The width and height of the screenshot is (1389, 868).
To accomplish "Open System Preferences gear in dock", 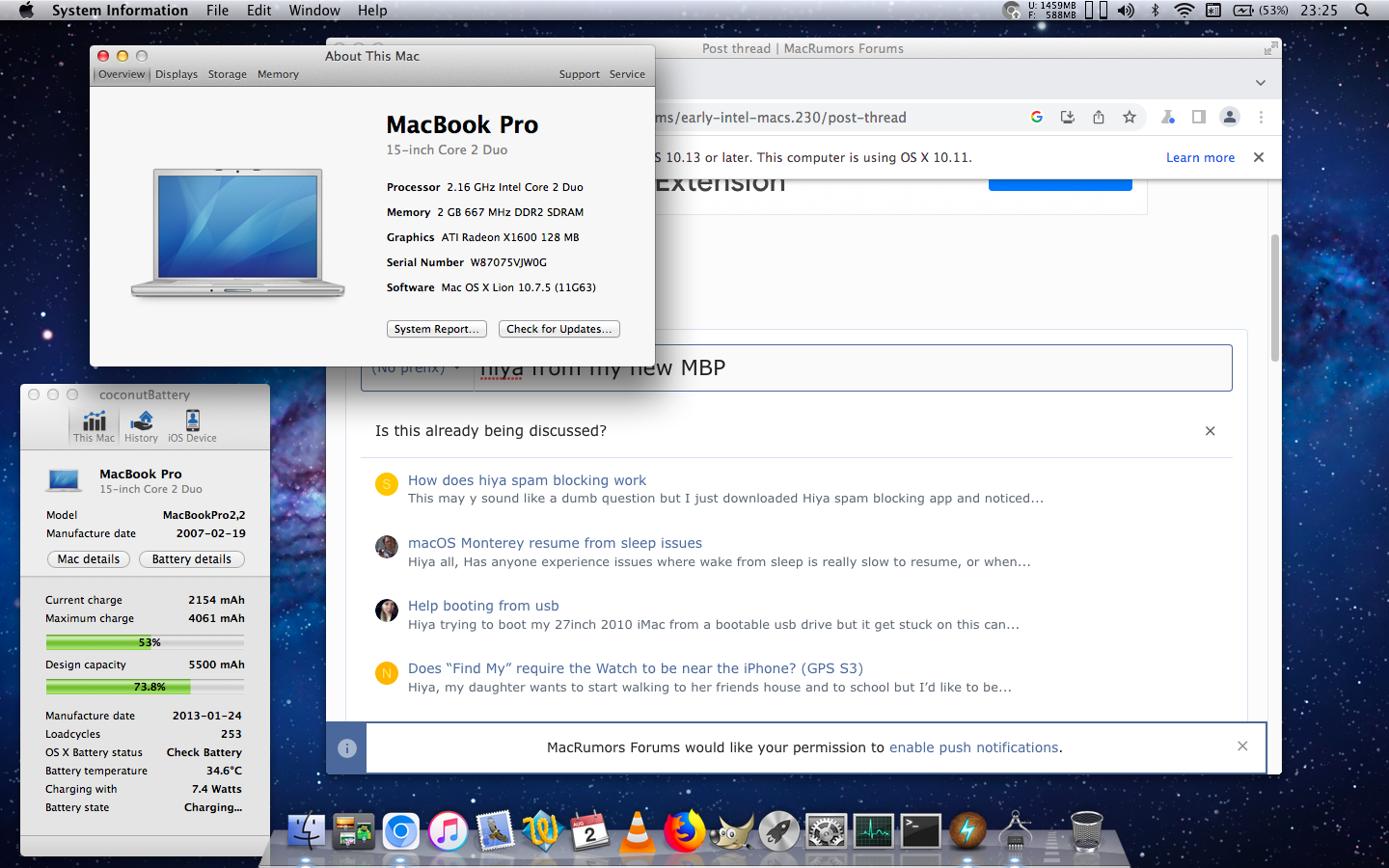I will (x=827, y=830).
